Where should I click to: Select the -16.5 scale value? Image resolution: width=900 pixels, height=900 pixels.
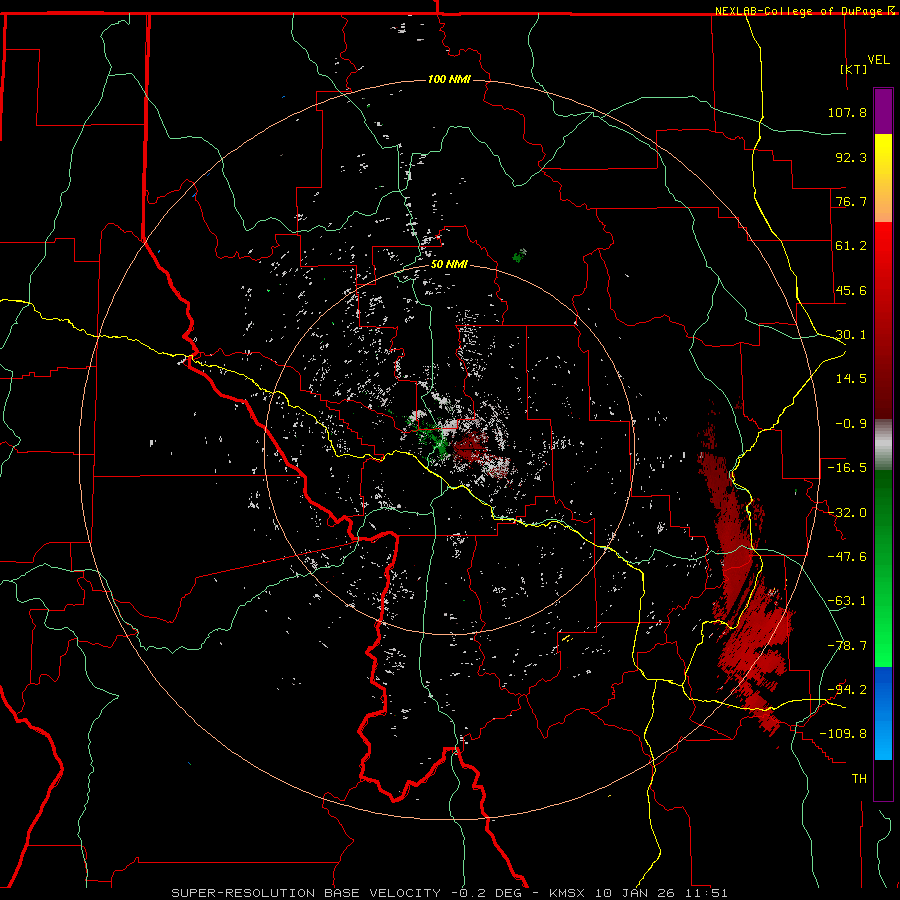(x=847, y=468)
